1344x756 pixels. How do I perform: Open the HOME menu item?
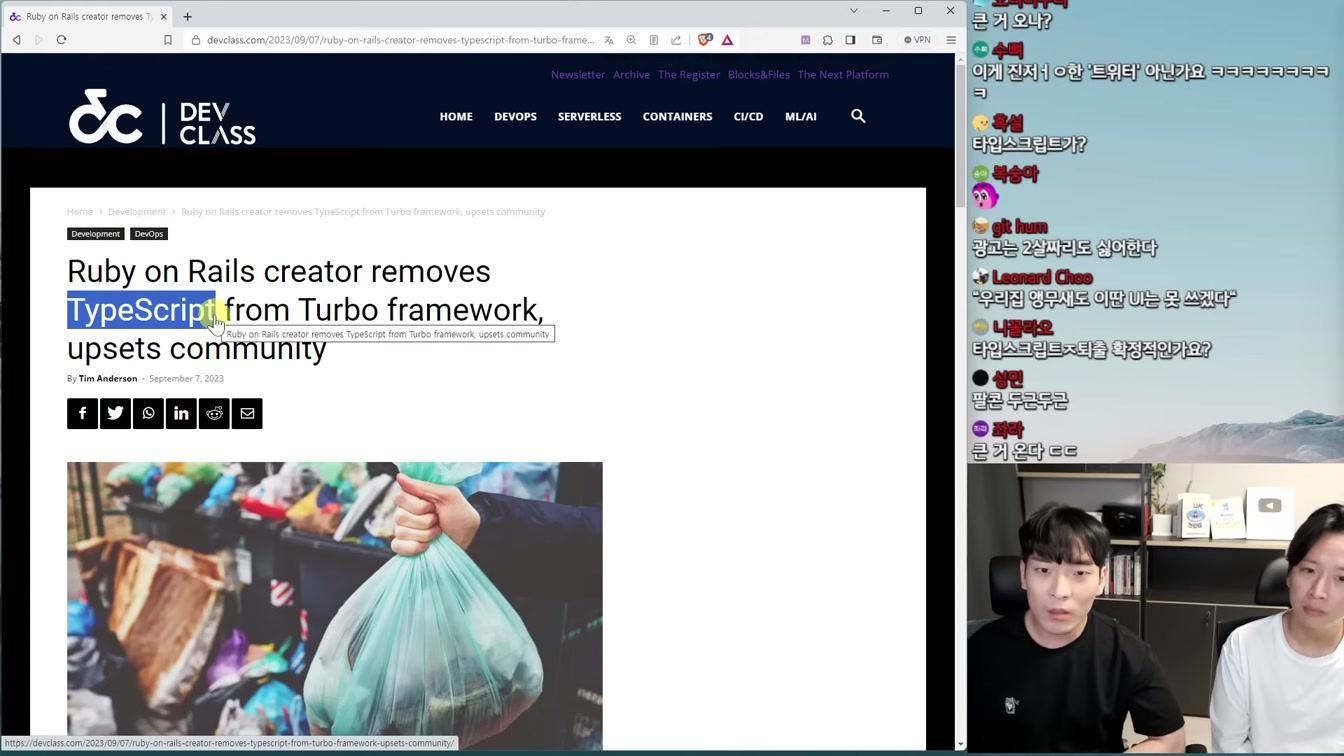click(456, 116)
